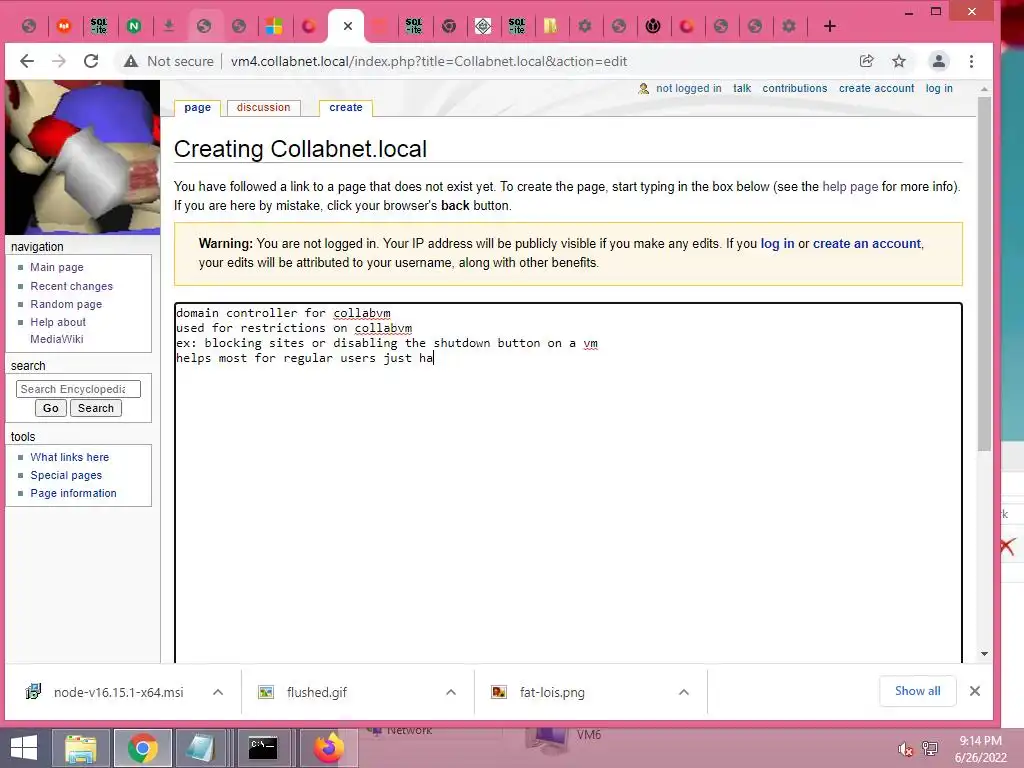The width and height of the screenshot is (1024, 768).
Task: Switch to the tab with download arrow icon
Action: coord(168,26)
